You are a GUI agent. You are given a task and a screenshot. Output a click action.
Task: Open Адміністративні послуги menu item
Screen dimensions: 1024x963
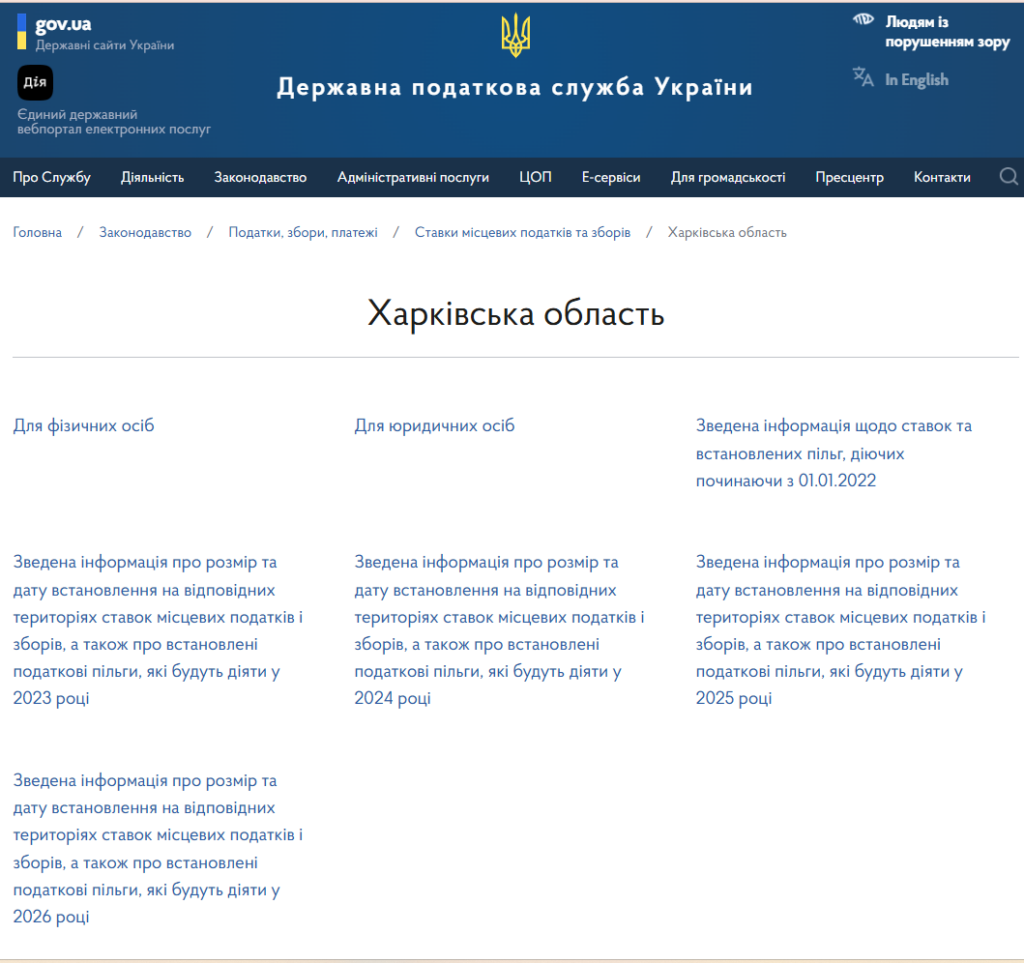tap(413, 178)
